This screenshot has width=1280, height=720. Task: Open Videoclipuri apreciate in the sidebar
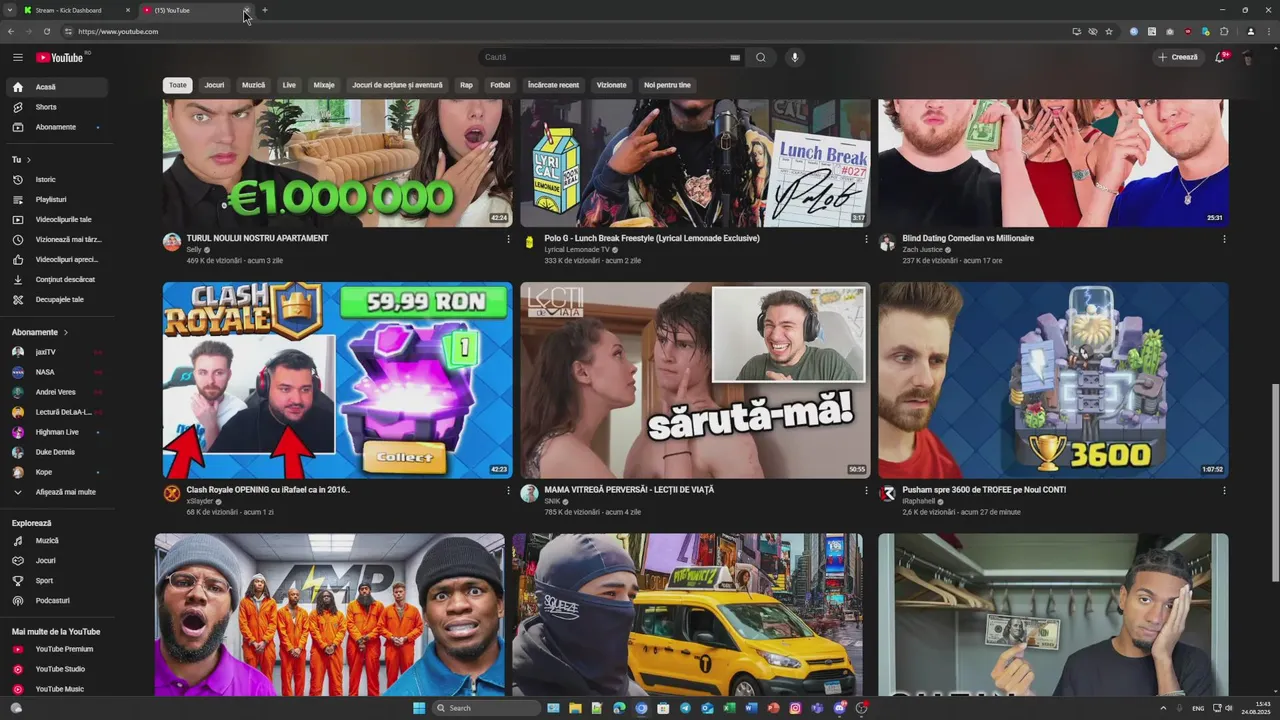pyautogui.click(x=55, y=260)
